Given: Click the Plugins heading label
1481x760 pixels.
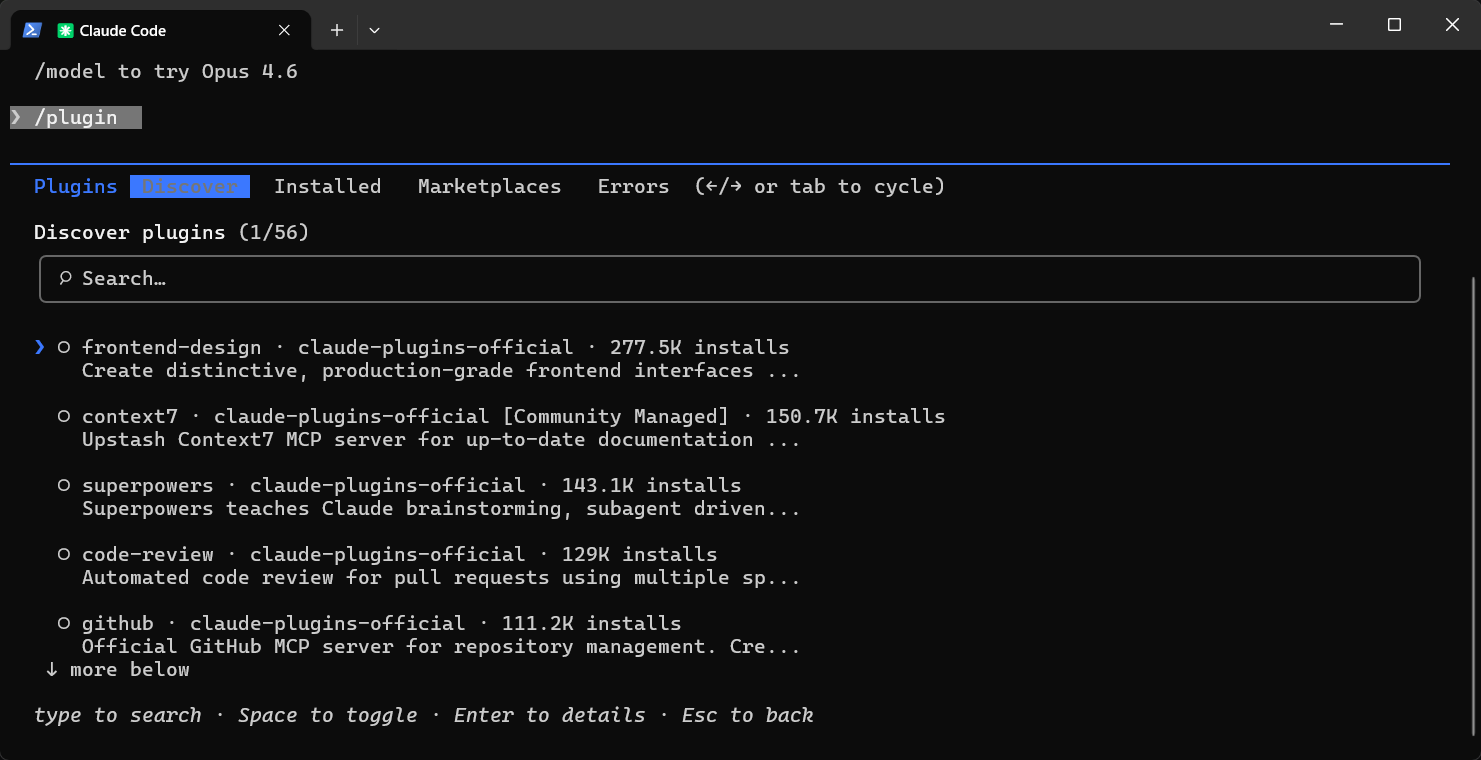Looking at the screenshot, I should 76,186.
